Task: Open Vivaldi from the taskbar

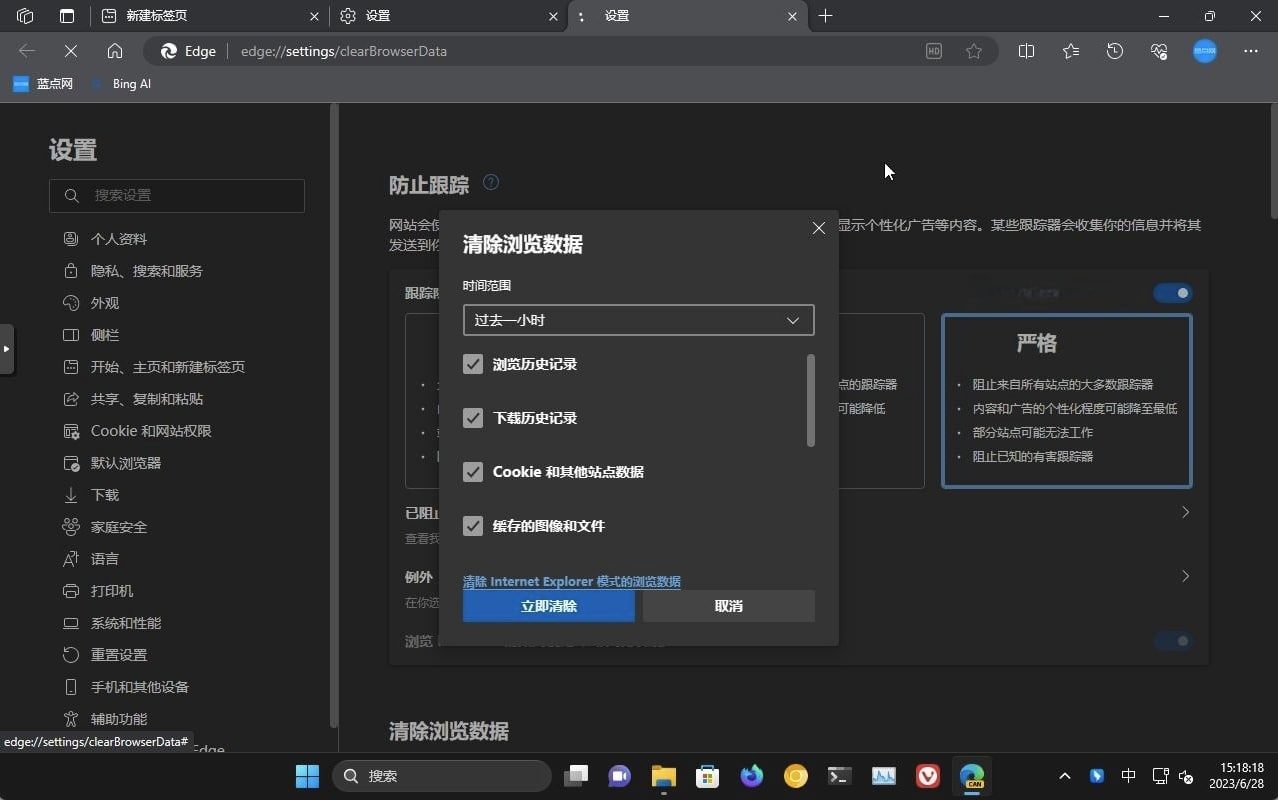Action: 927,776
